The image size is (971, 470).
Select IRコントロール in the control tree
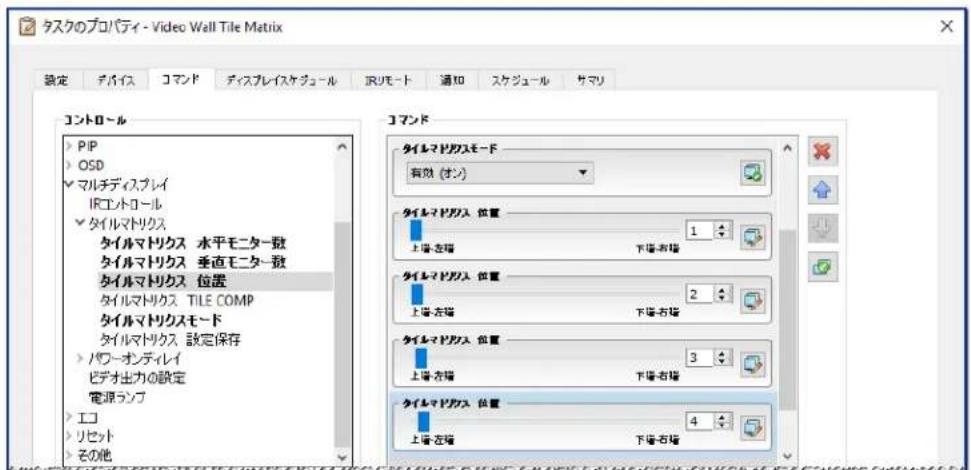pyautogui.click(x=126, y=204)
